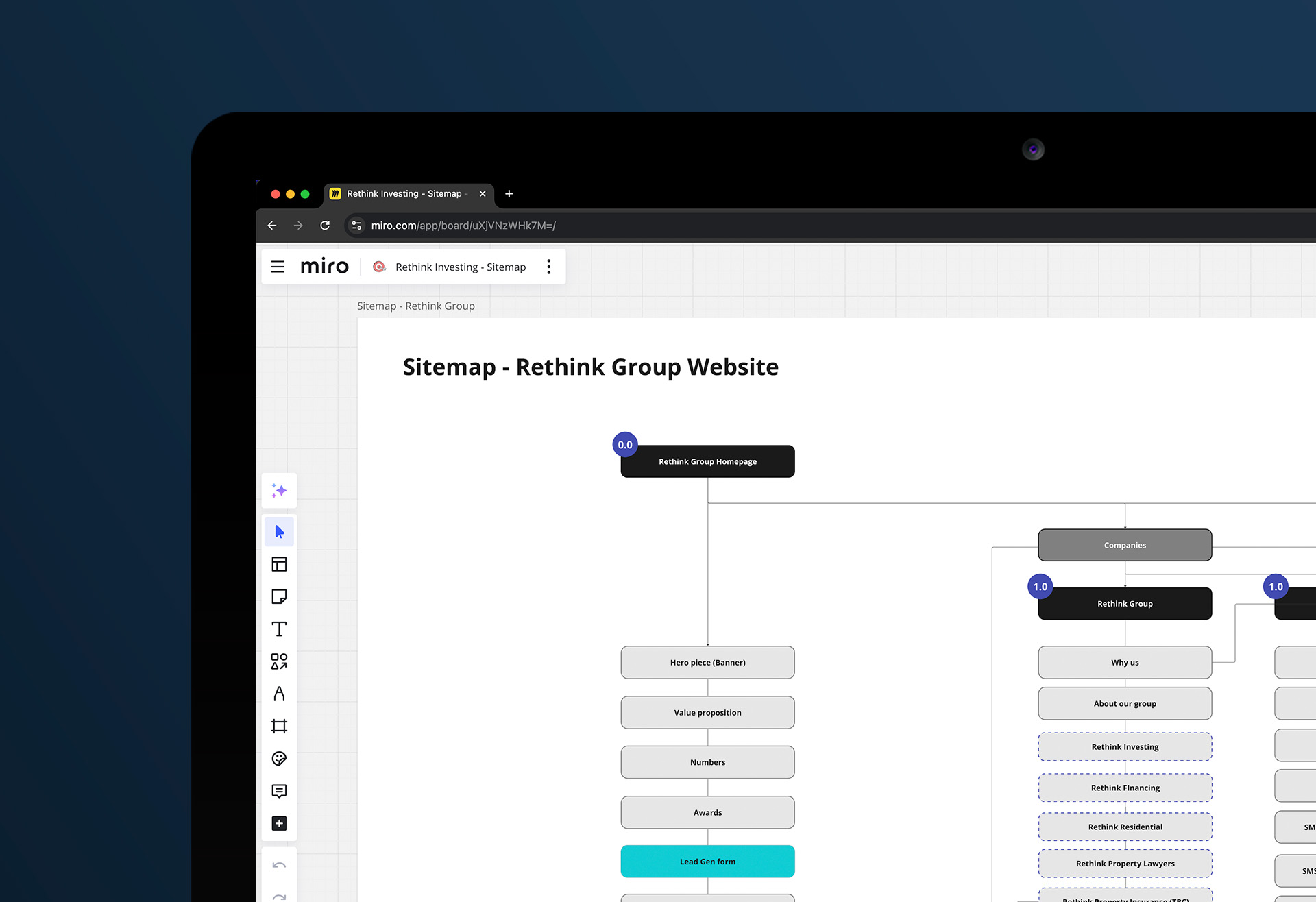Select the cursor select tool

[279, 532]
